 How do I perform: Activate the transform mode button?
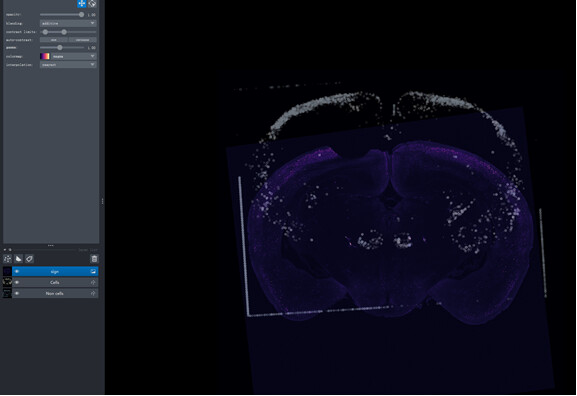pyautogui.click(x=92, y=4)
